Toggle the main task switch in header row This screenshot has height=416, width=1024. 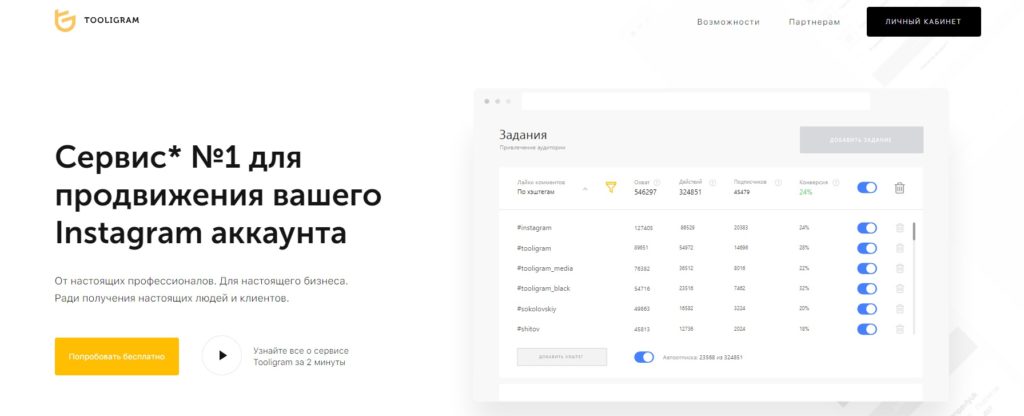[x=867, y=187]
